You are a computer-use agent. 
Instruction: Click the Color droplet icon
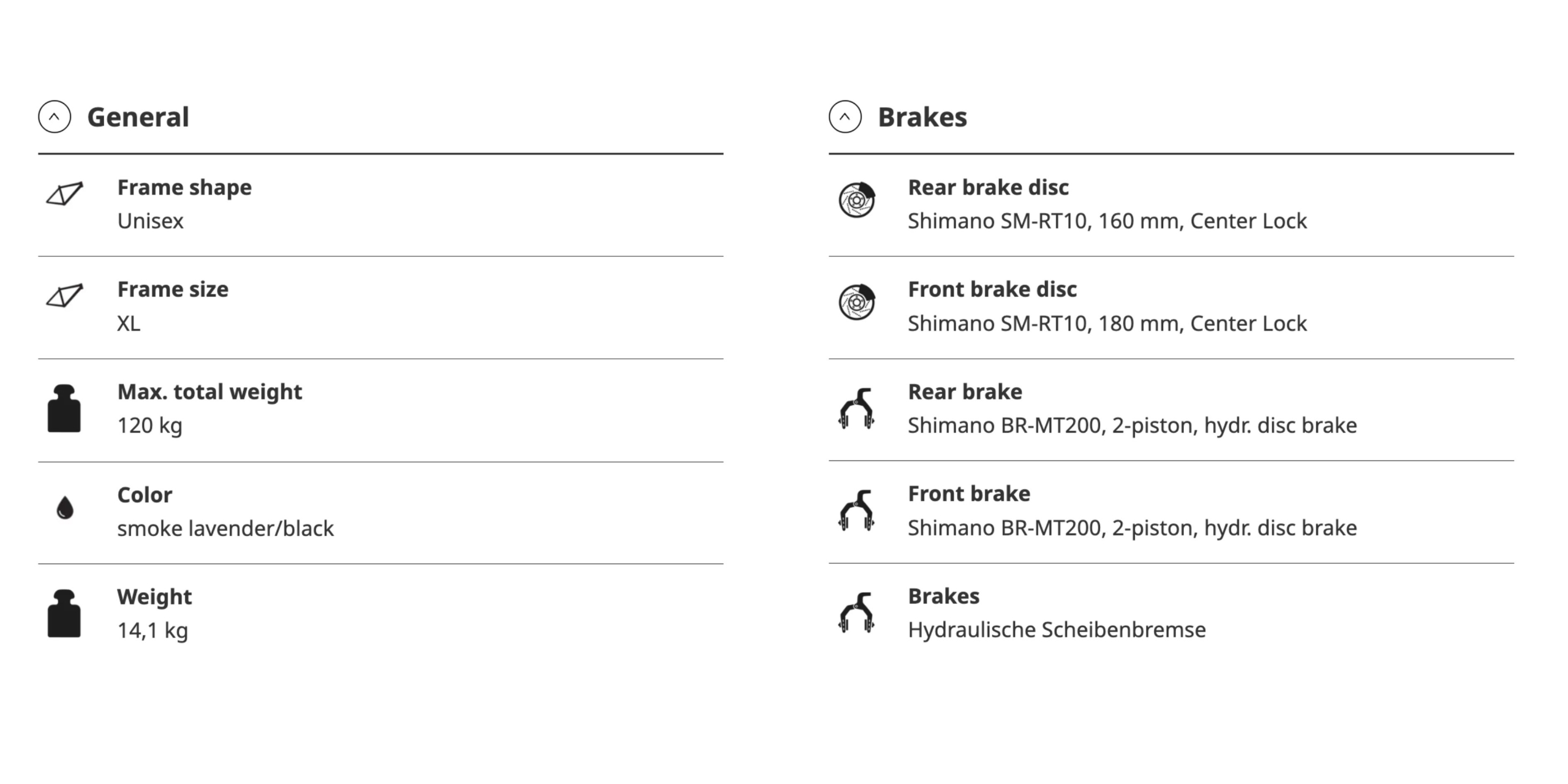click(65, 508)
